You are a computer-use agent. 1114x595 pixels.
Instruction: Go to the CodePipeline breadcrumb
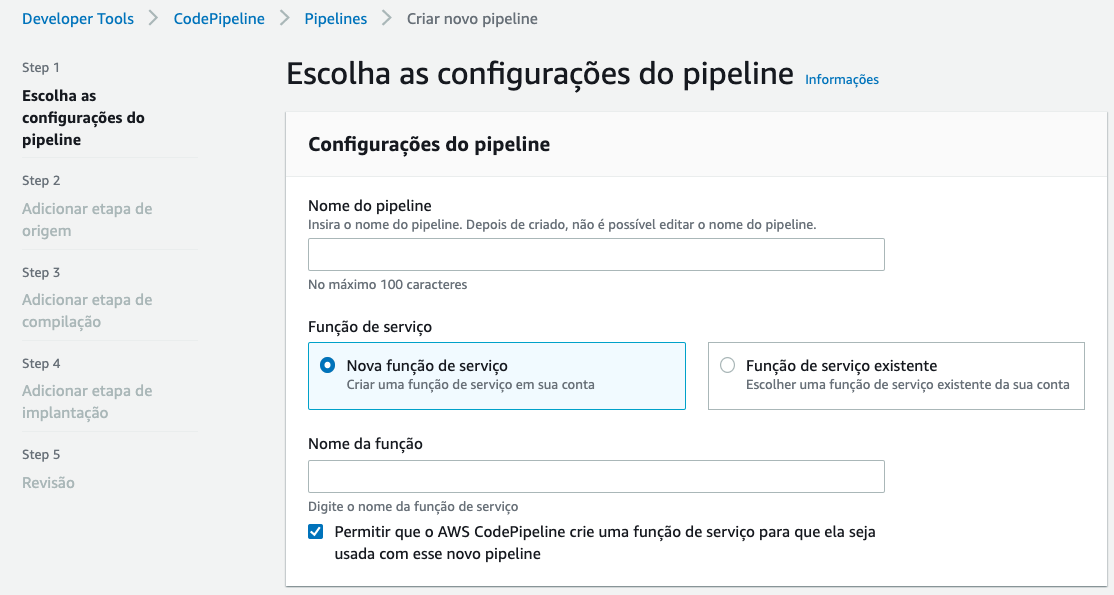tap(217, 18)
